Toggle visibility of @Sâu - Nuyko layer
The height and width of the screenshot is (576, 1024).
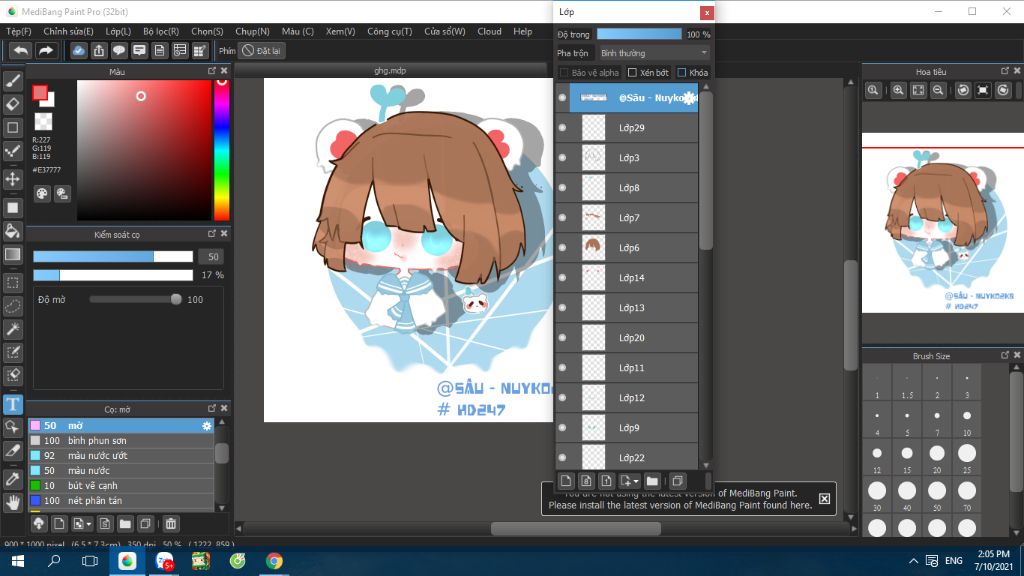point(562,98)
